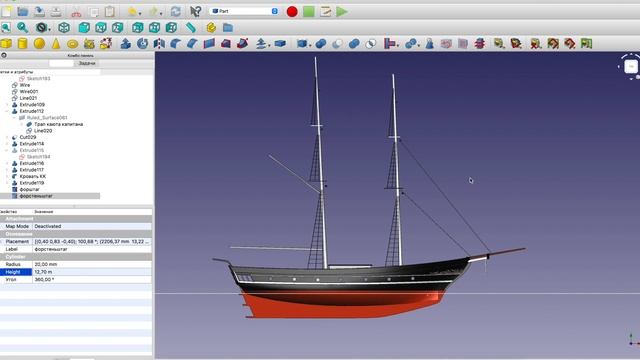Set the Rear view cube icon
The height and width of the screenshot is (360, 640).
click(x=138, y=28)
